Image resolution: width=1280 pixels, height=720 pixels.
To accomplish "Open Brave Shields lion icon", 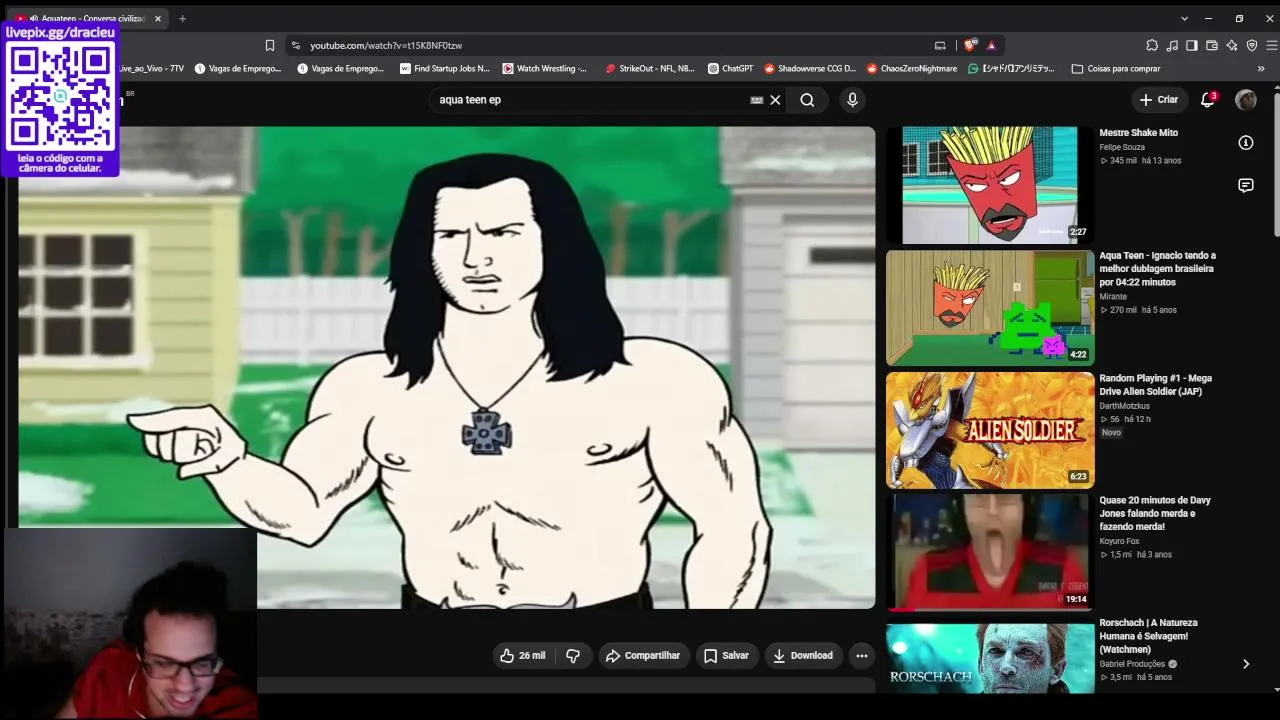I will [x=969, y=45].
